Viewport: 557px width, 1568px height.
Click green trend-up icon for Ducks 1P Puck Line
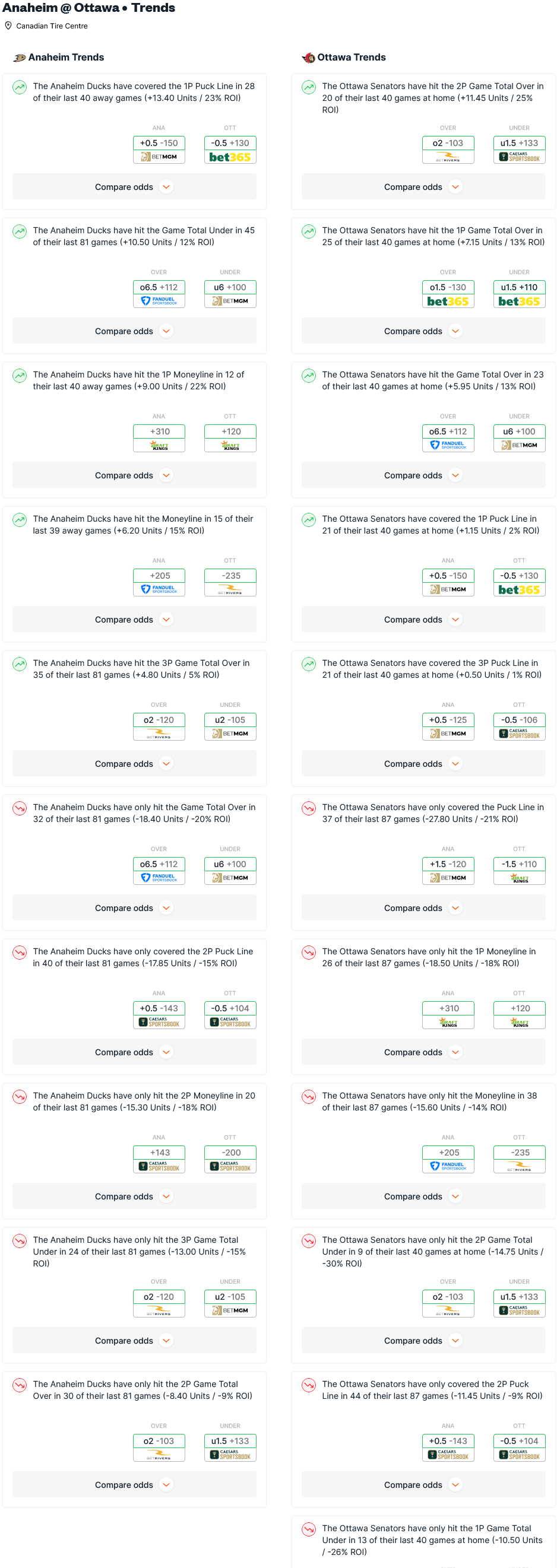click(x=20, y=87)
